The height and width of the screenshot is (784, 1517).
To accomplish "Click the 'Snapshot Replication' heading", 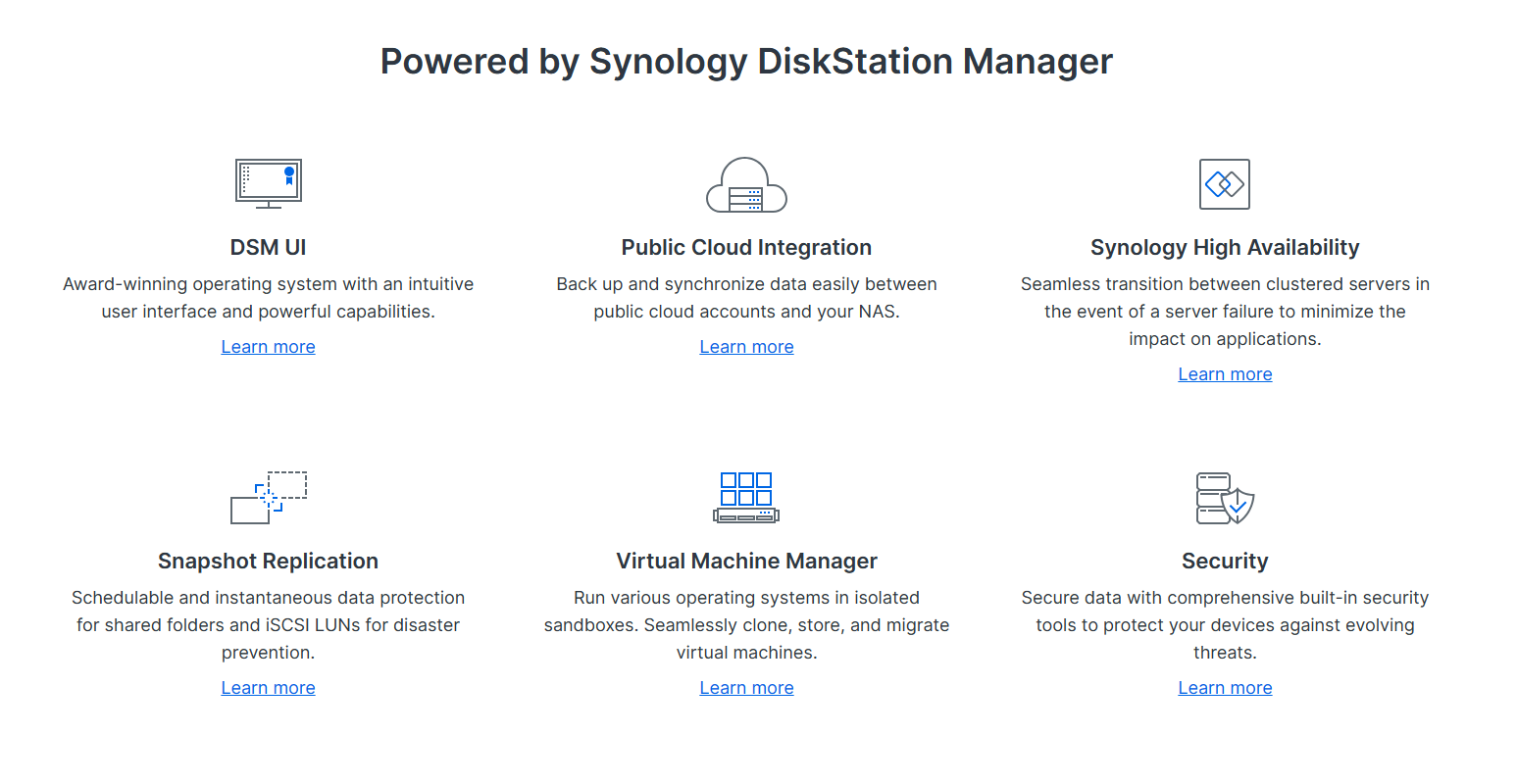I will [x=269, y=562].
